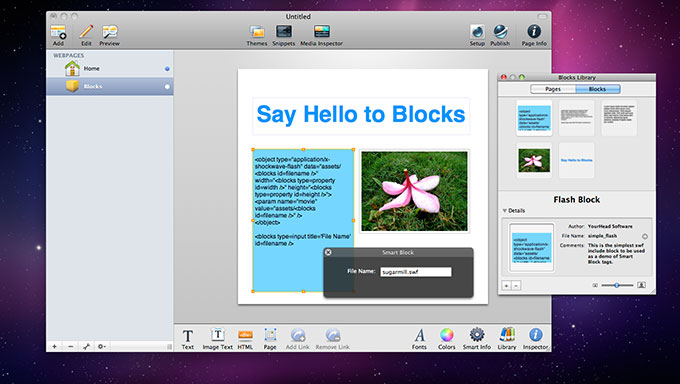680x384 pixels.
Task: Toggle the blue status dot beside Home
Action: [x=167, y=69]
